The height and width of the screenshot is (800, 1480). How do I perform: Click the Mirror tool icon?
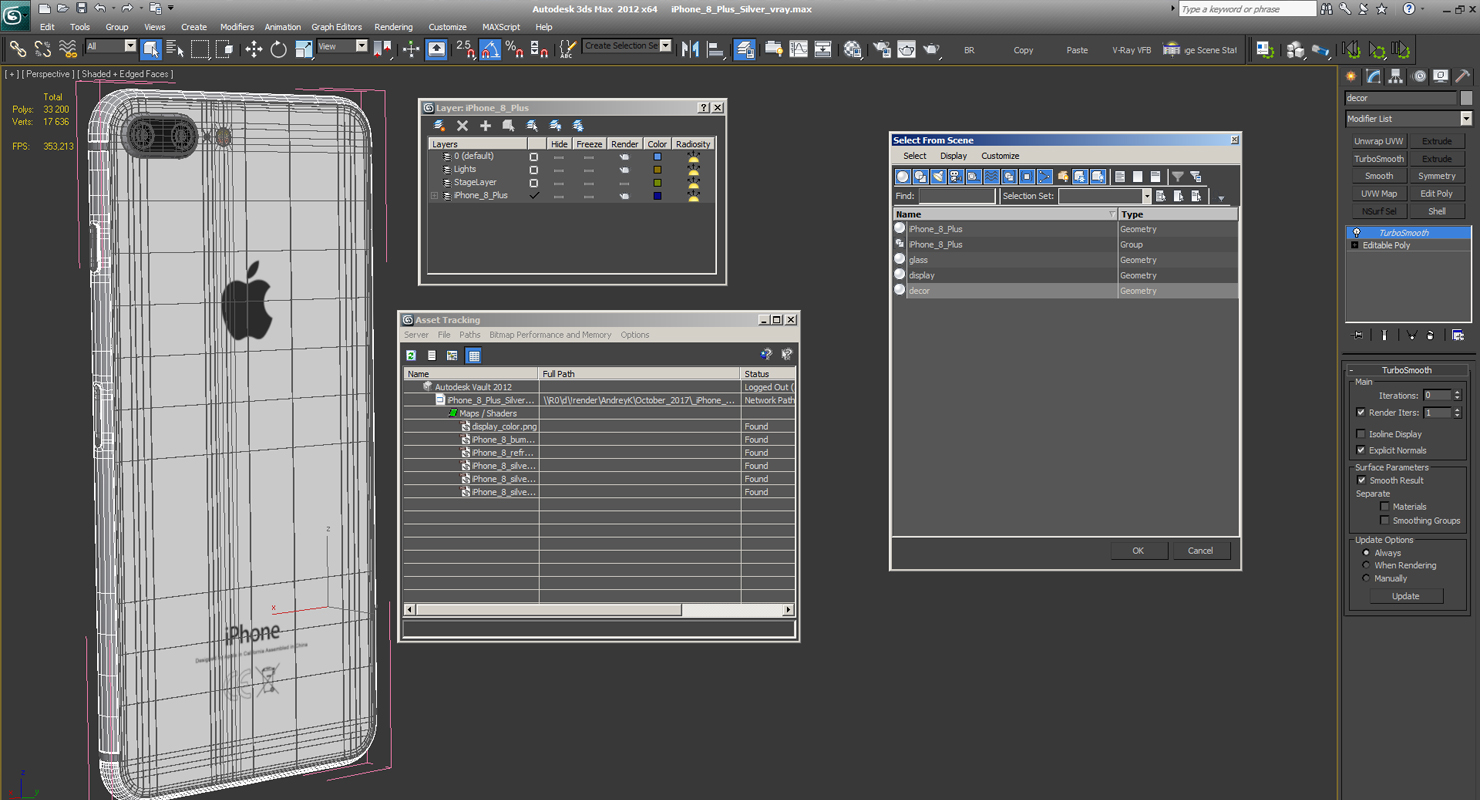click(690, 48)
